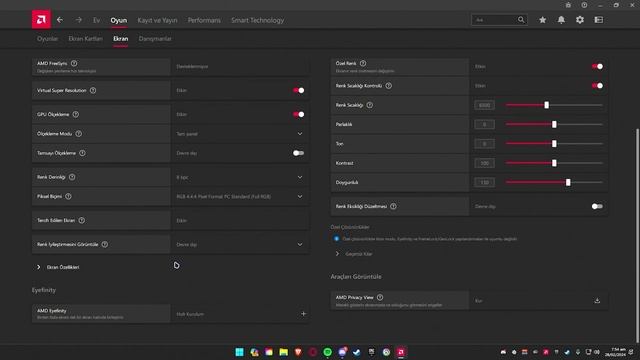This screenshot has width=640, height=360.
Task: Switch to Oyun tab
Action: coord(119,20)
